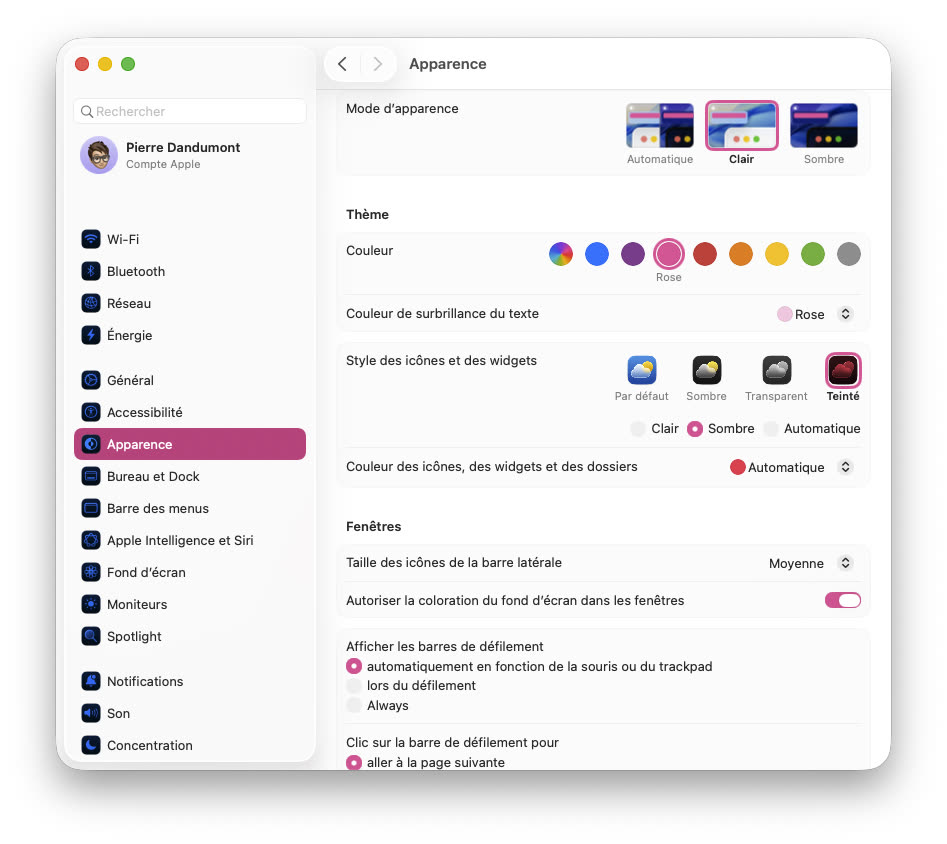Viewport: 947px width, 844px height.
Task: Click the Barre des menus icon
Action: point(91,508)
